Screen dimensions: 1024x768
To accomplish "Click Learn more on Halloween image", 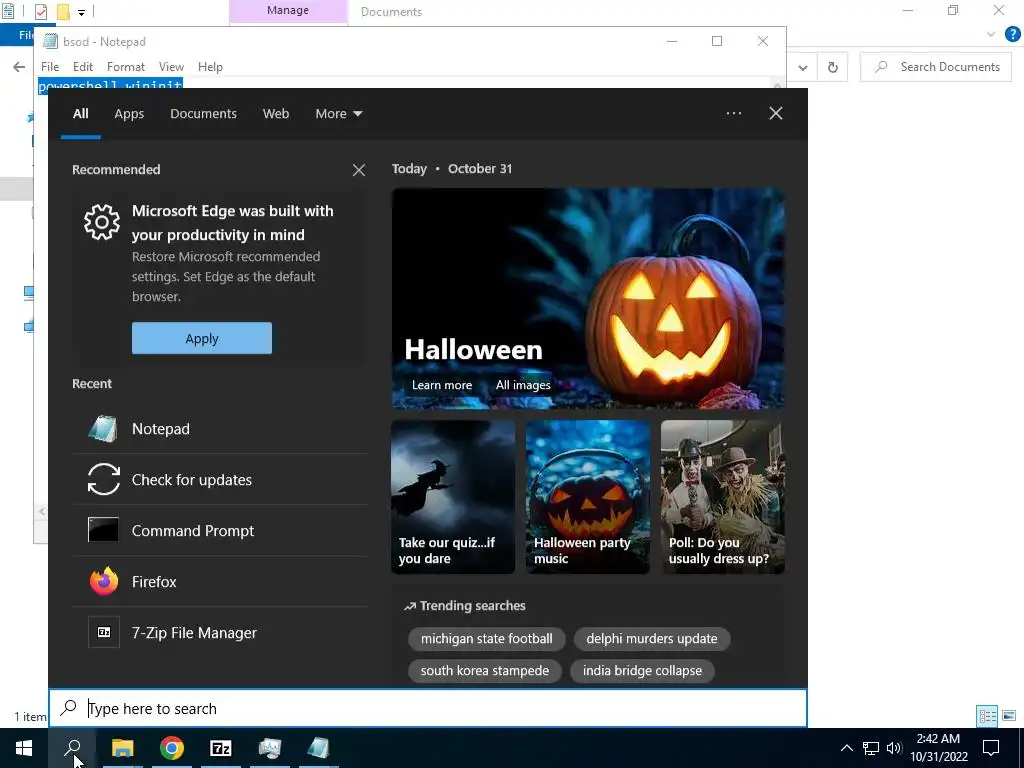I will [x=441, y=385].
